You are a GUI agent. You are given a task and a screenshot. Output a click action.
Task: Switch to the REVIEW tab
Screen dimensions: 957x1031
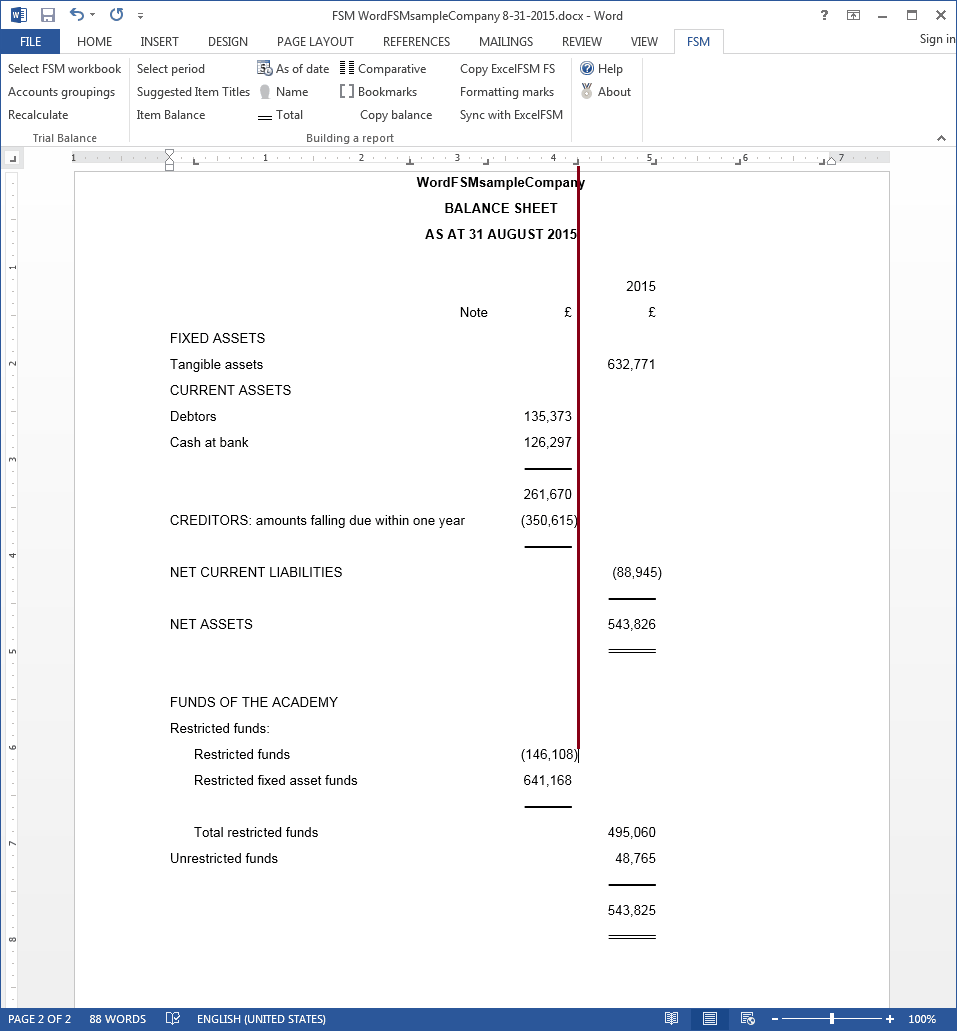tap(581, 41)
